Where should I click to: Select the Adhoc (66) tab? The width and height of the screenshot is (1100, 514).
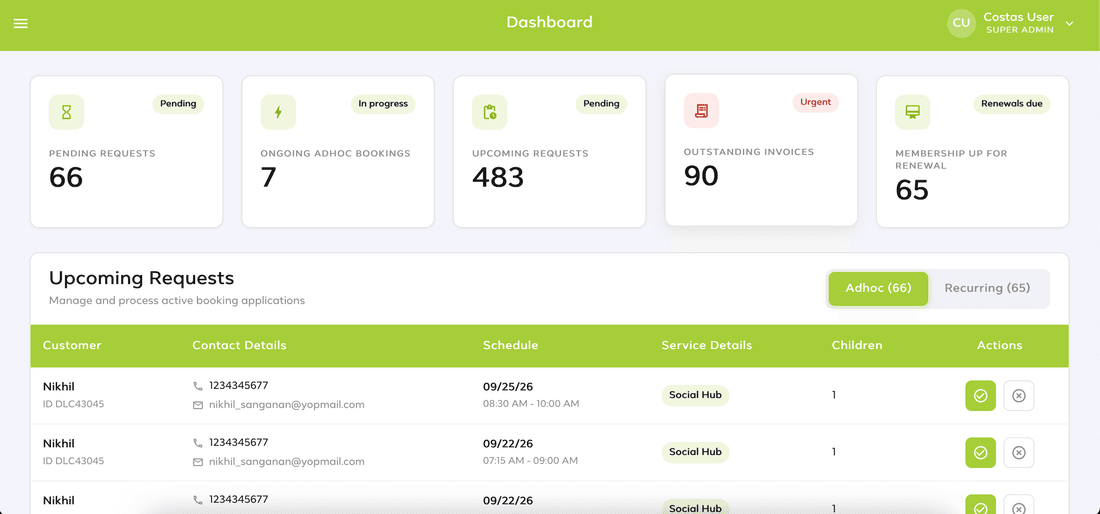[878, 288]
